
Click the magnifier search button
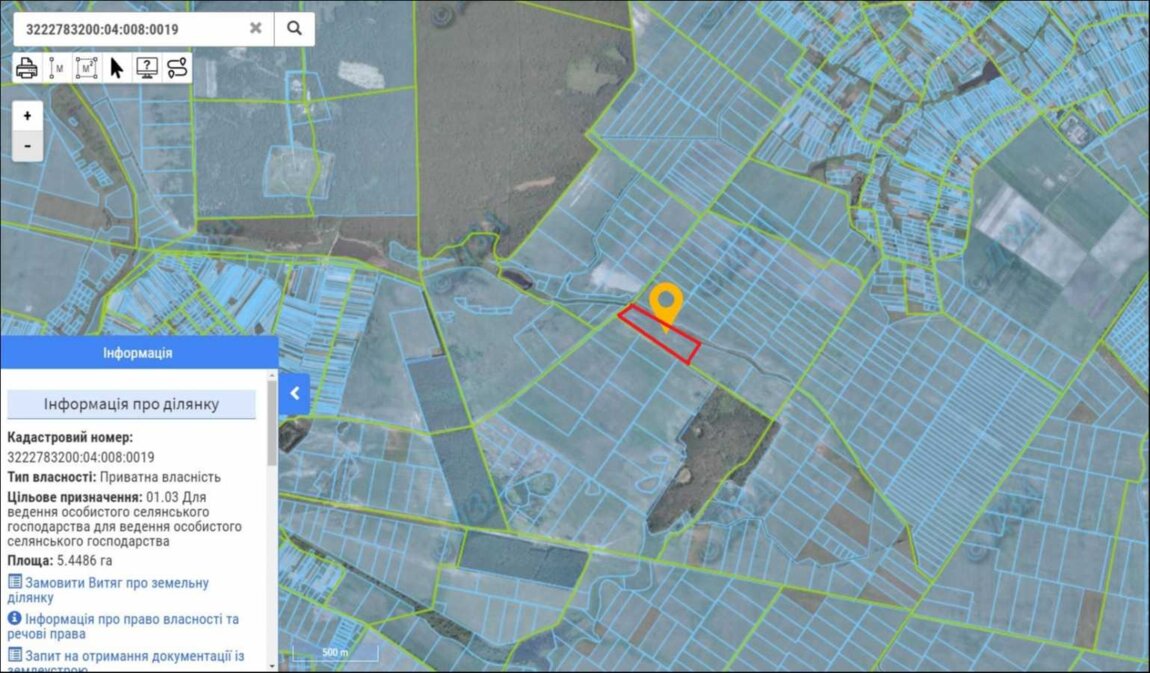coord(294,29)
